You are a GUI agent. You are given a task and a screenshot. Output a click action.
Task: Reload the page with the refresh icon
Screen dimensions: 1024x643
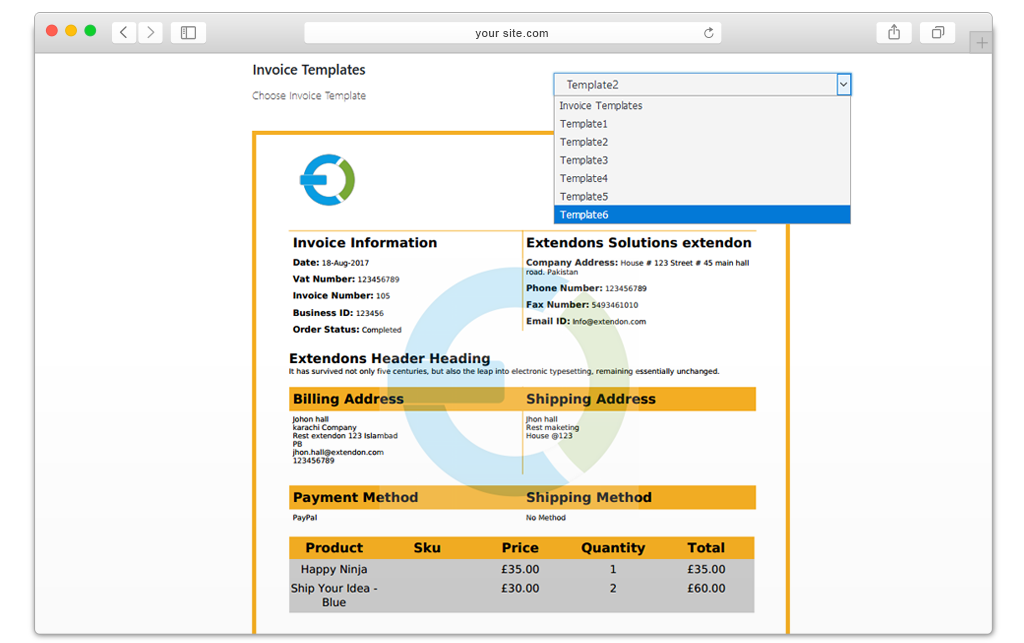[709, 33]
